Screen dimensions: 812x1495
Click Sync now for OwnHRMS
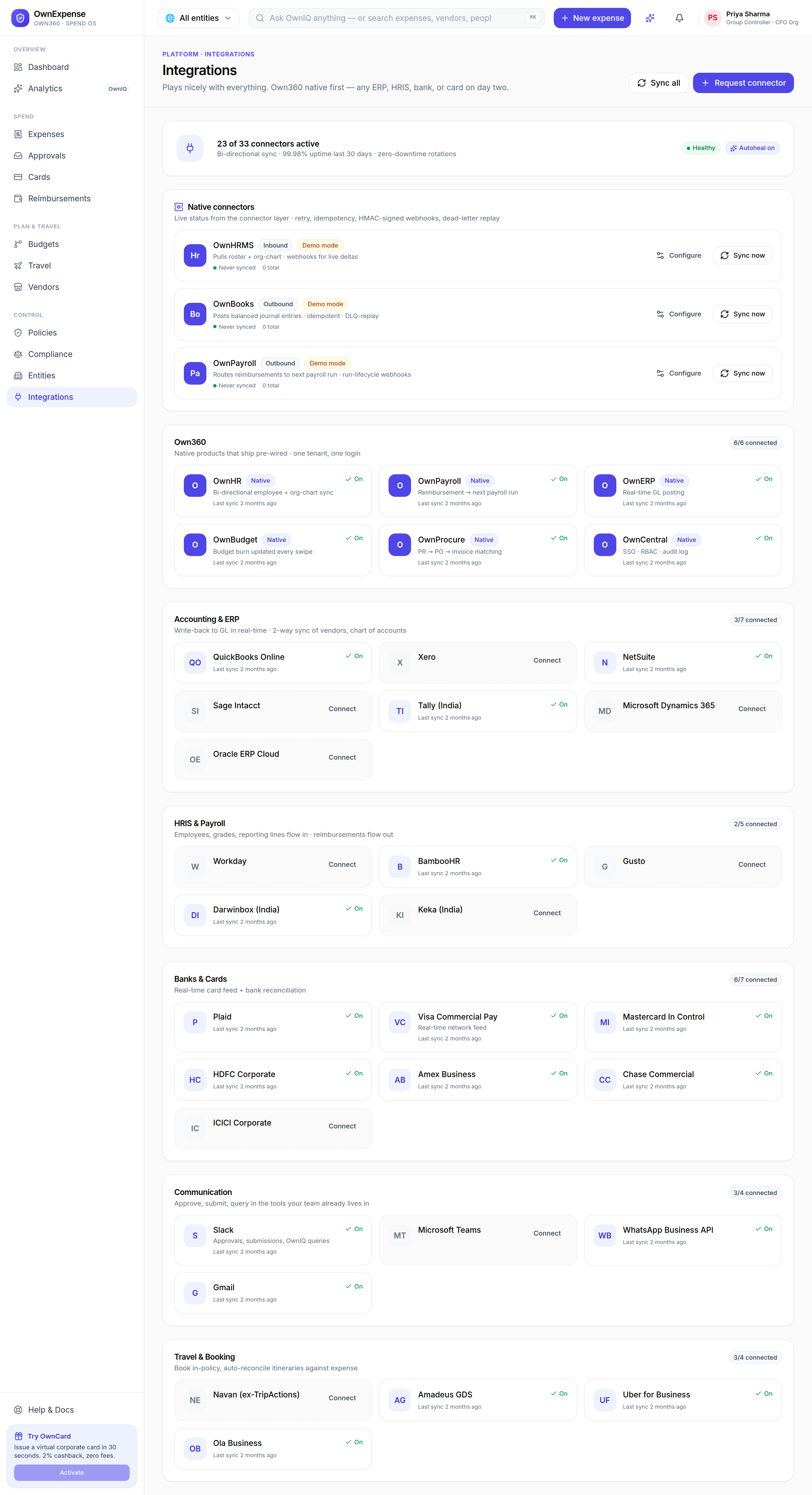742,255
